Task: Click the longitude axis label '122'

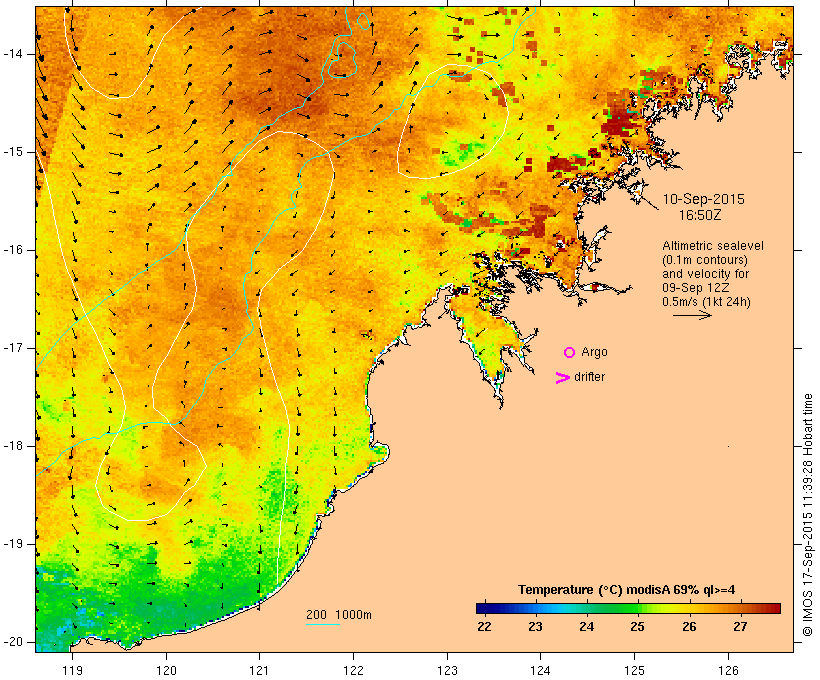Action: click(x=354, y=670)
